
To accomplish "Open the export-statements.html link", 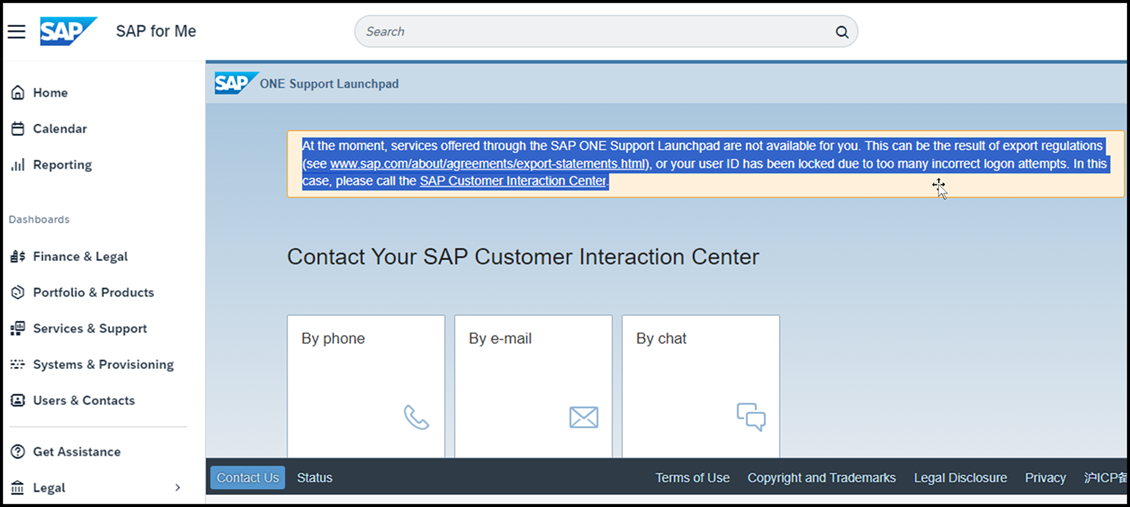I will 487,163.
